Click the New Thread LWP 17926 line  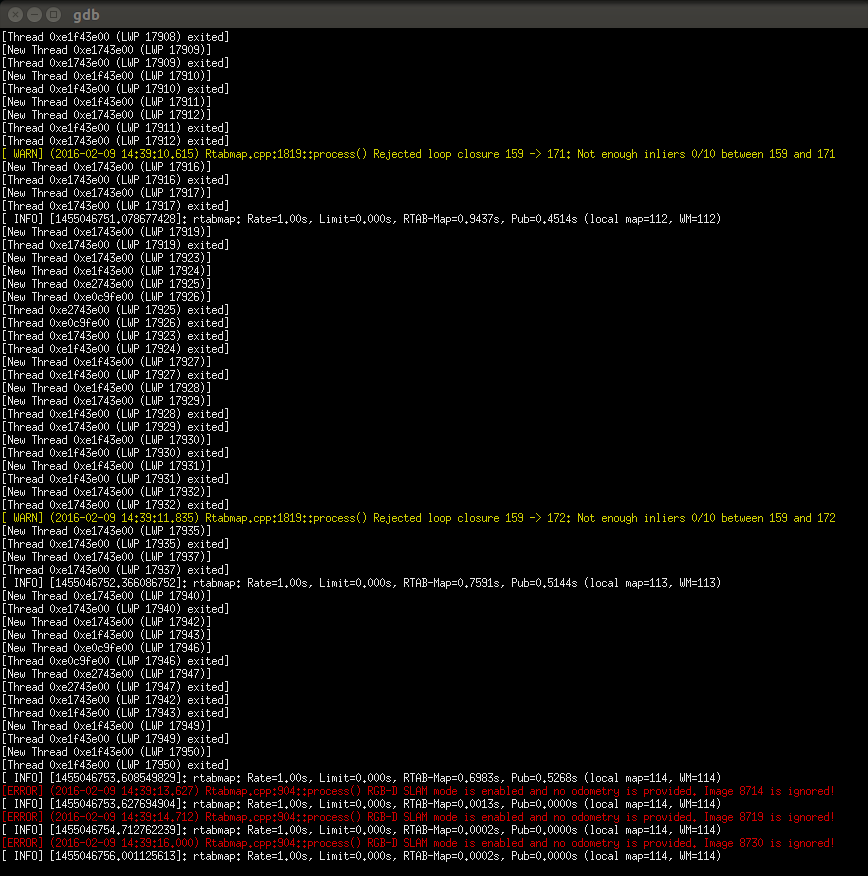pos(106,297)
